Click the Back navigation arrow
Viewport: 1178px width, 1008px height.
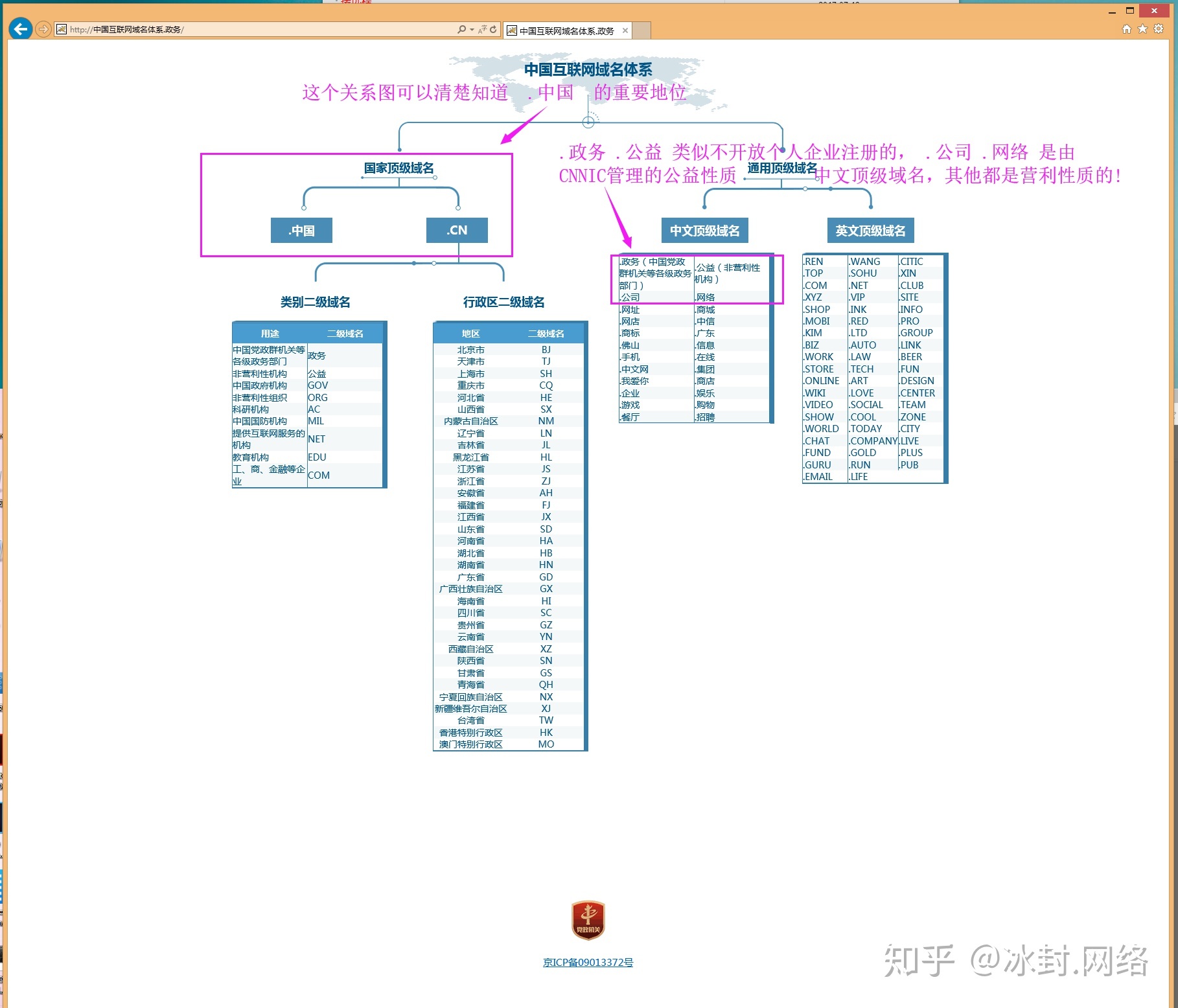point(21,29)
